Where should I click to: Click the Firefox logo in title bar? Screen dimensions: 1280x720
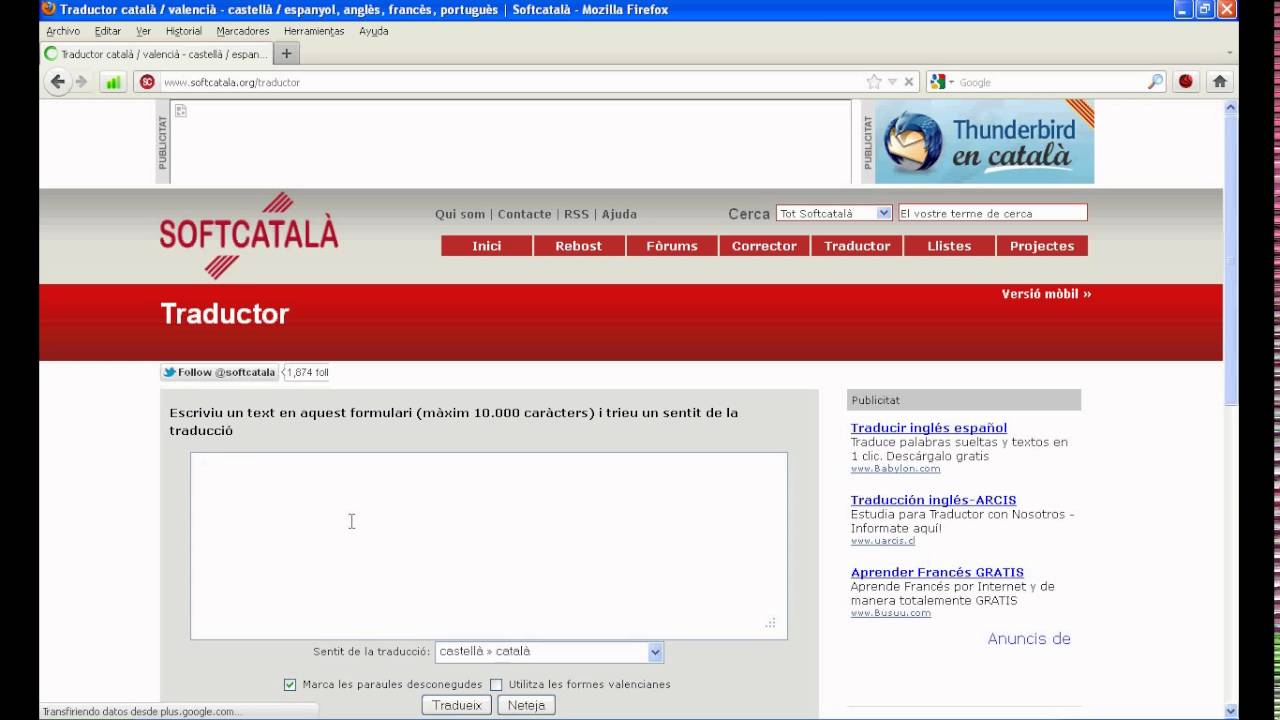point(49,9)
